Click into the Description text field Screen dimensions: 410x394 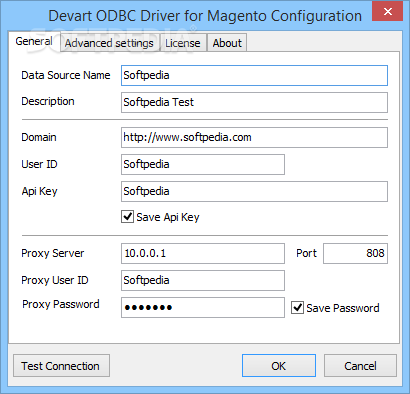pyautogui.click(x=254, y=102)
